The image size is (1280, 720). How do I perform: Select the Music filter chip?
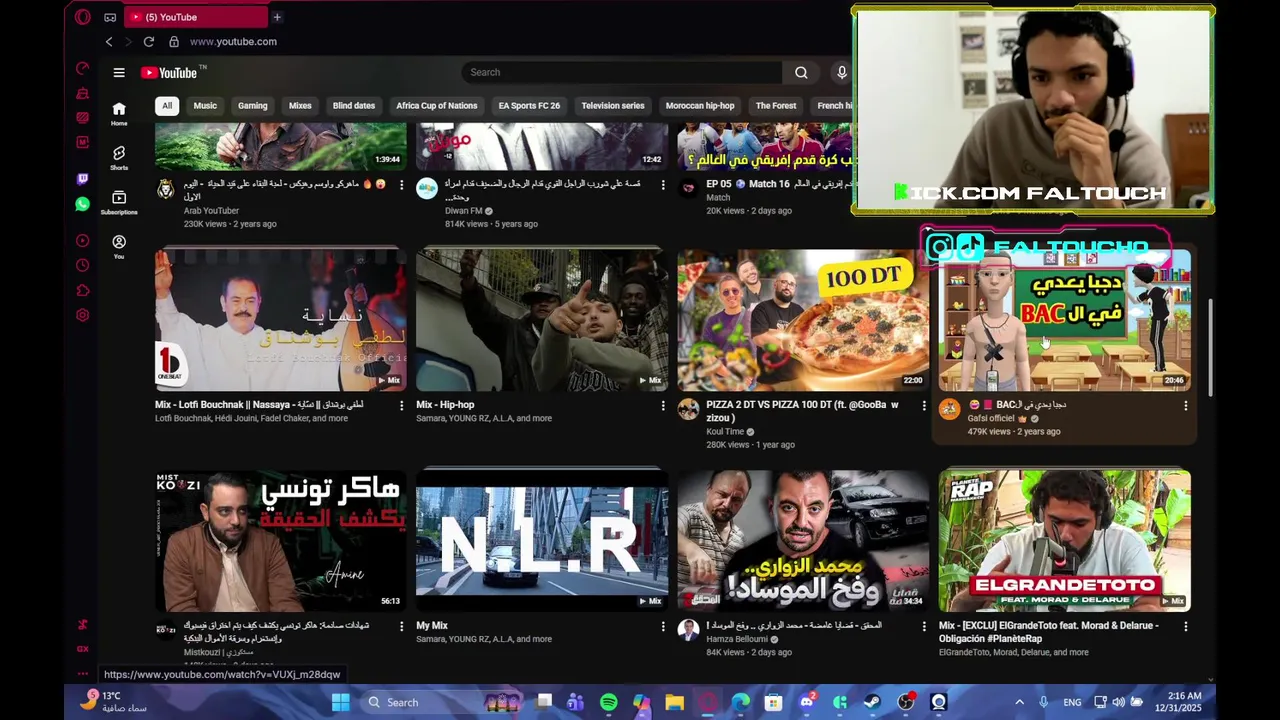[x=205, y=106]
